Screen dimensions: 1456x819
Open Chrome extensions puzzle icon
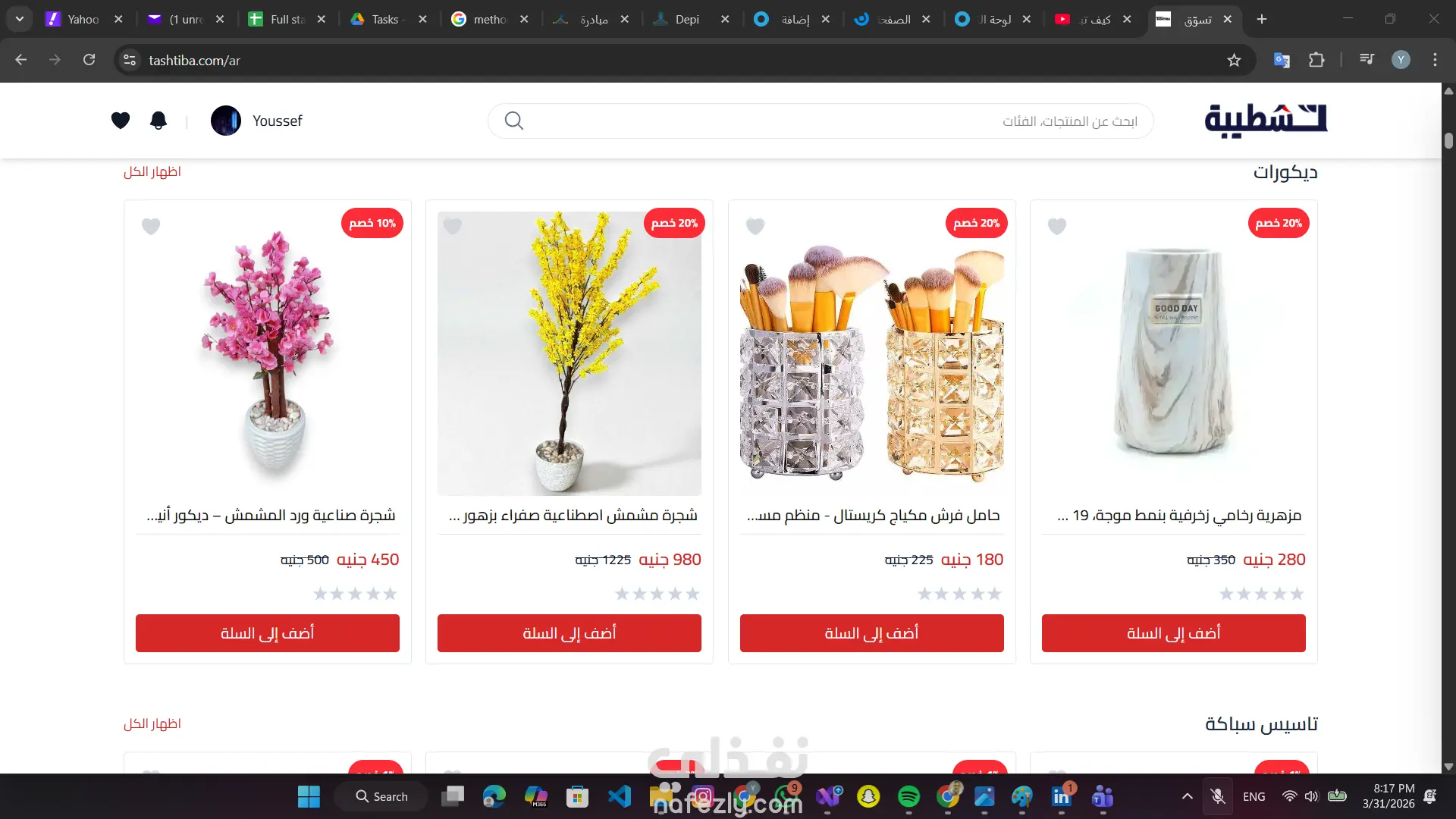pos(1316,60)
